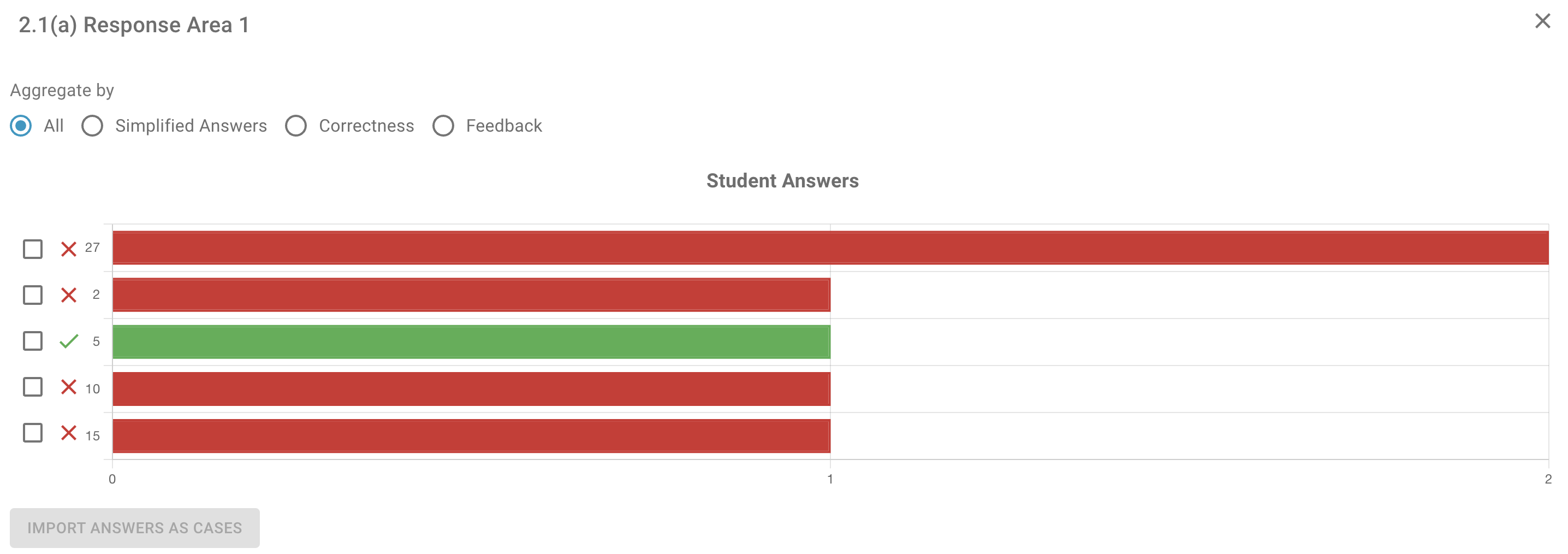Click the incorrect cross icon beside answer 2
Screen dimensions: 1568x554
69,295
